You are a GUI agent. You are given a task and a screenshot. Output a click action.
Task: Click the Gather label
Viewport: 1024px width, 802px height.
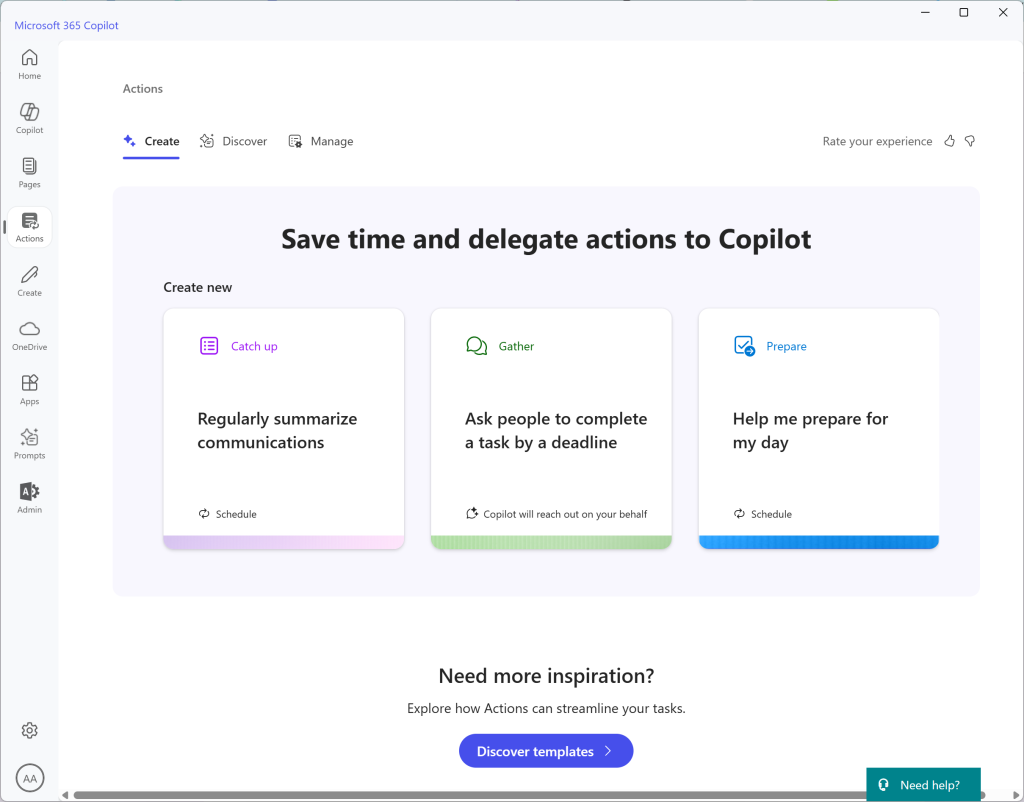pos(516,346)
